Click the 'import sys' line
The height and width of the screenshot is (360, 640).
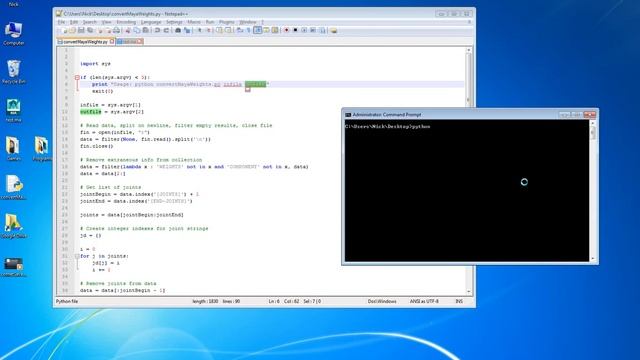(95, 64)
